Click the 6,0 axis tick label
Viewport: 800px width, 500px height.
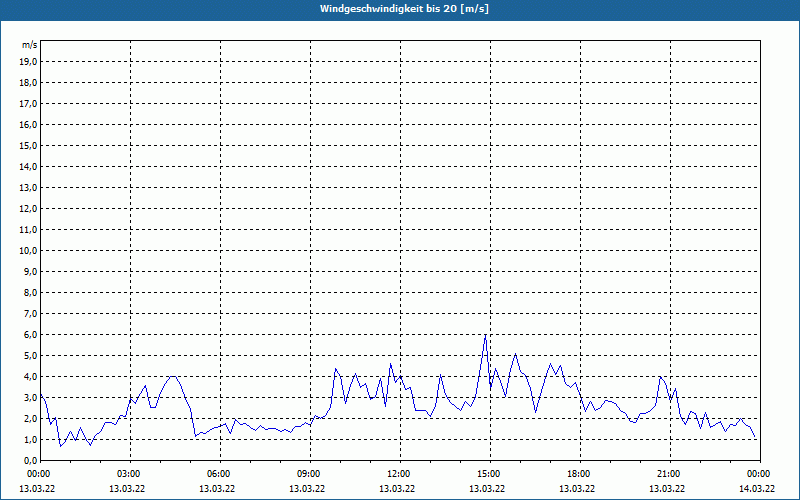(31, 335)
